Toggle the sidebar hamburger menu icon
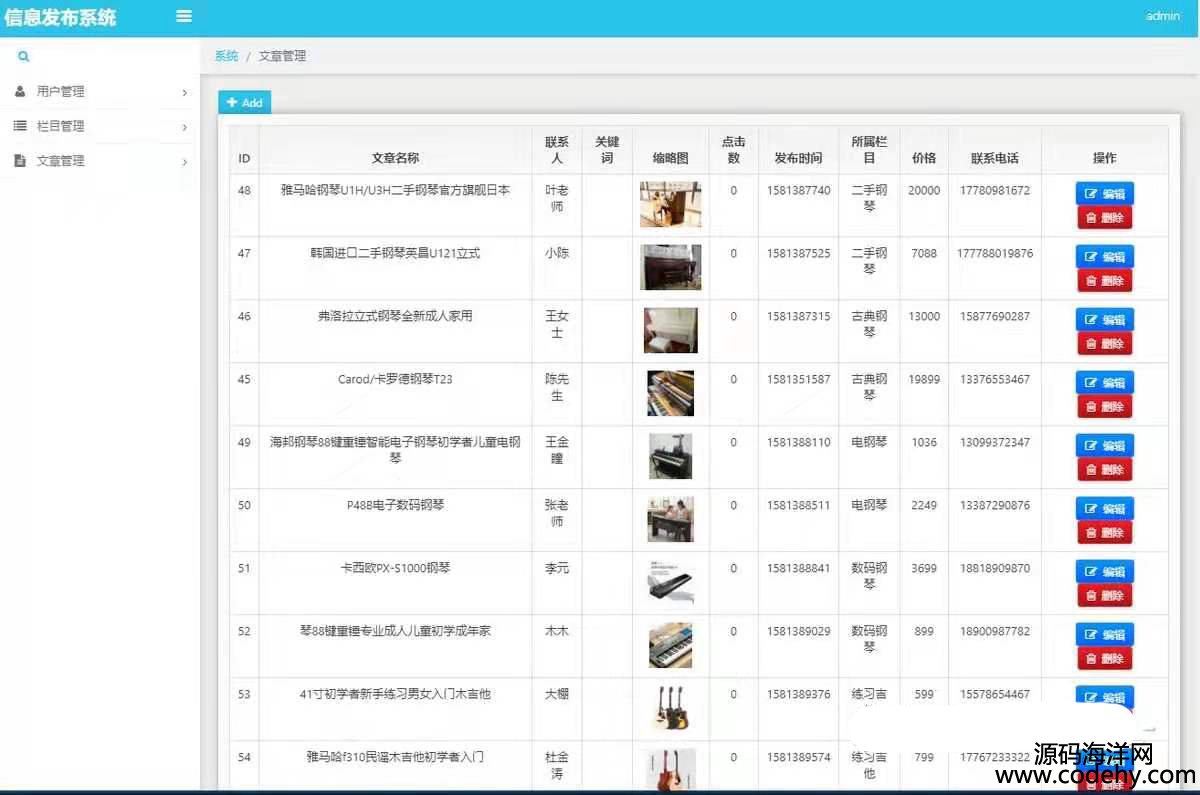Screen dimensions: 1200x795 pos(184,16)
